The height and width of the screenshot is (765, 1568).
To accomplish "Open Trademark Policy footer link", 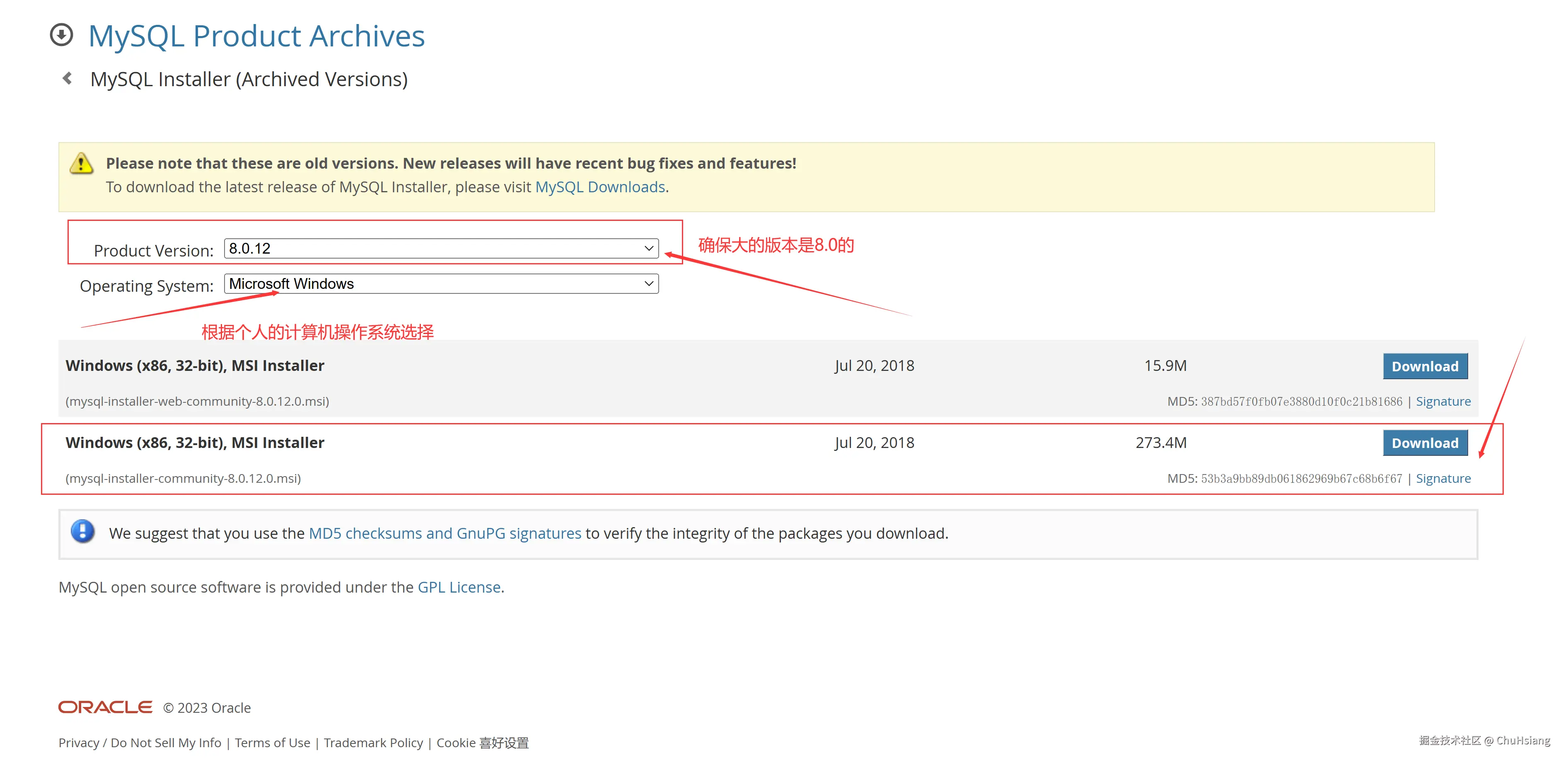I will point(373,743).
